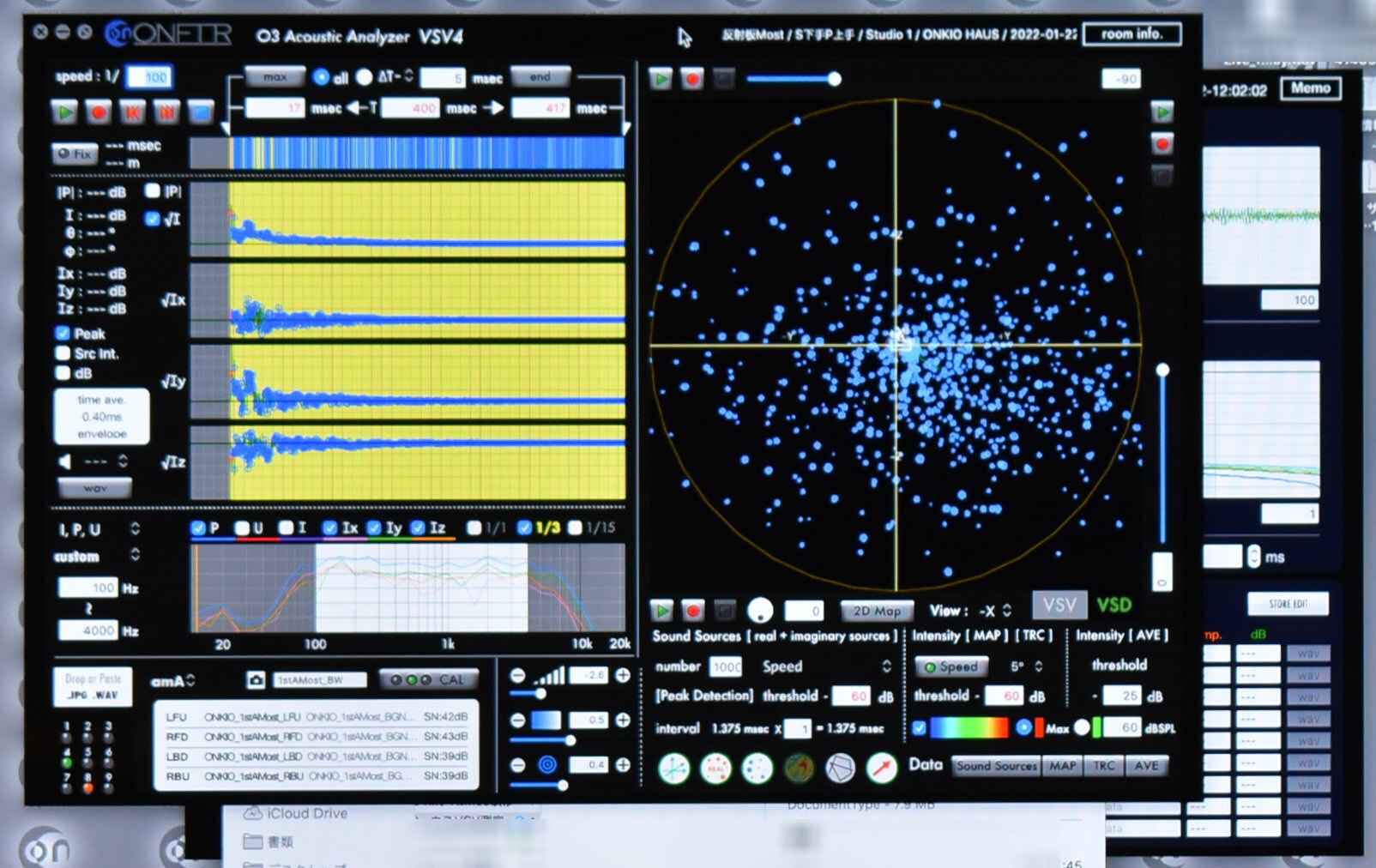Click the red rewind-to-start transport icon
The width and height of the screenshot is (1376, 868).
tap(132, 112)
